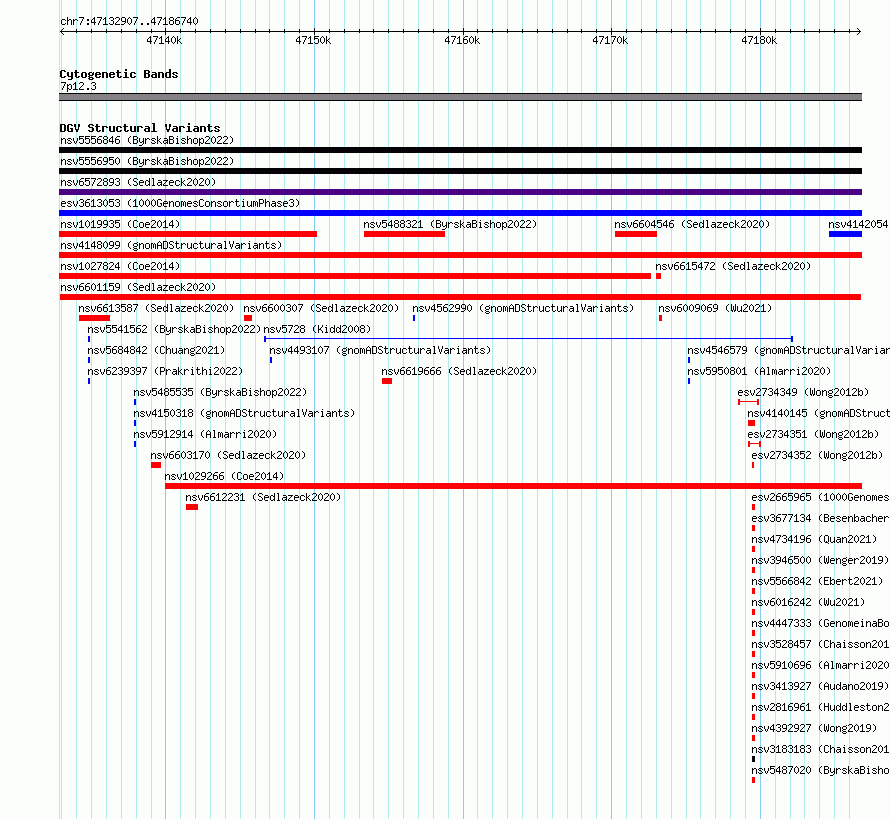Click the nsv5556846 (ByrskaBishop2022) variant label
This screenshot has width=890, height=819.
tap(147, 140)
